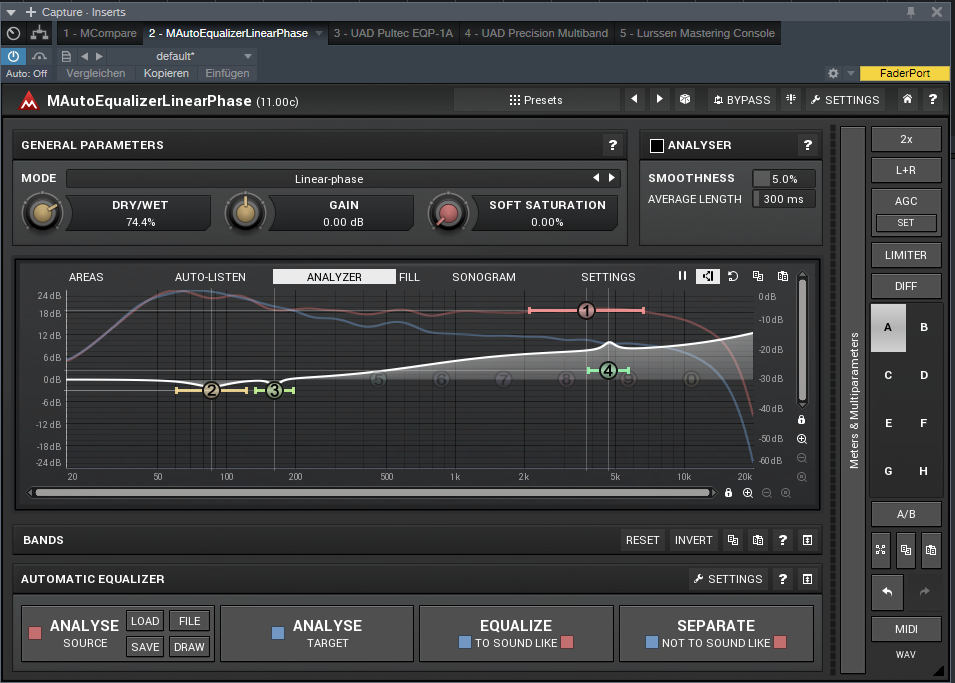Click the INVERT bands button
Image resolution: width=955 pixels, height=683 pixels.
693,540
